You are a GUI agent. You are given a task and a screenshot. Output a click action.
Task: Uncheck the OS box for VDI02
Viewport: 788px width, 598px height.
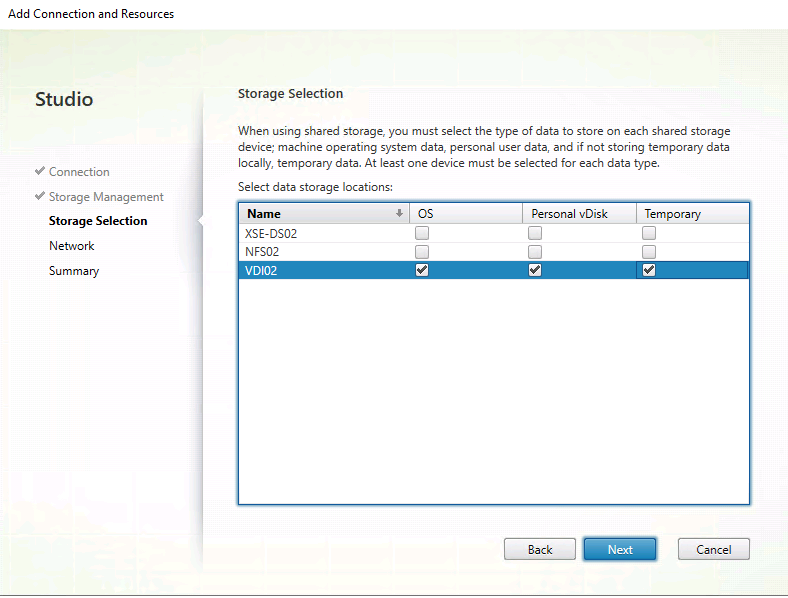tap(422, 270)
